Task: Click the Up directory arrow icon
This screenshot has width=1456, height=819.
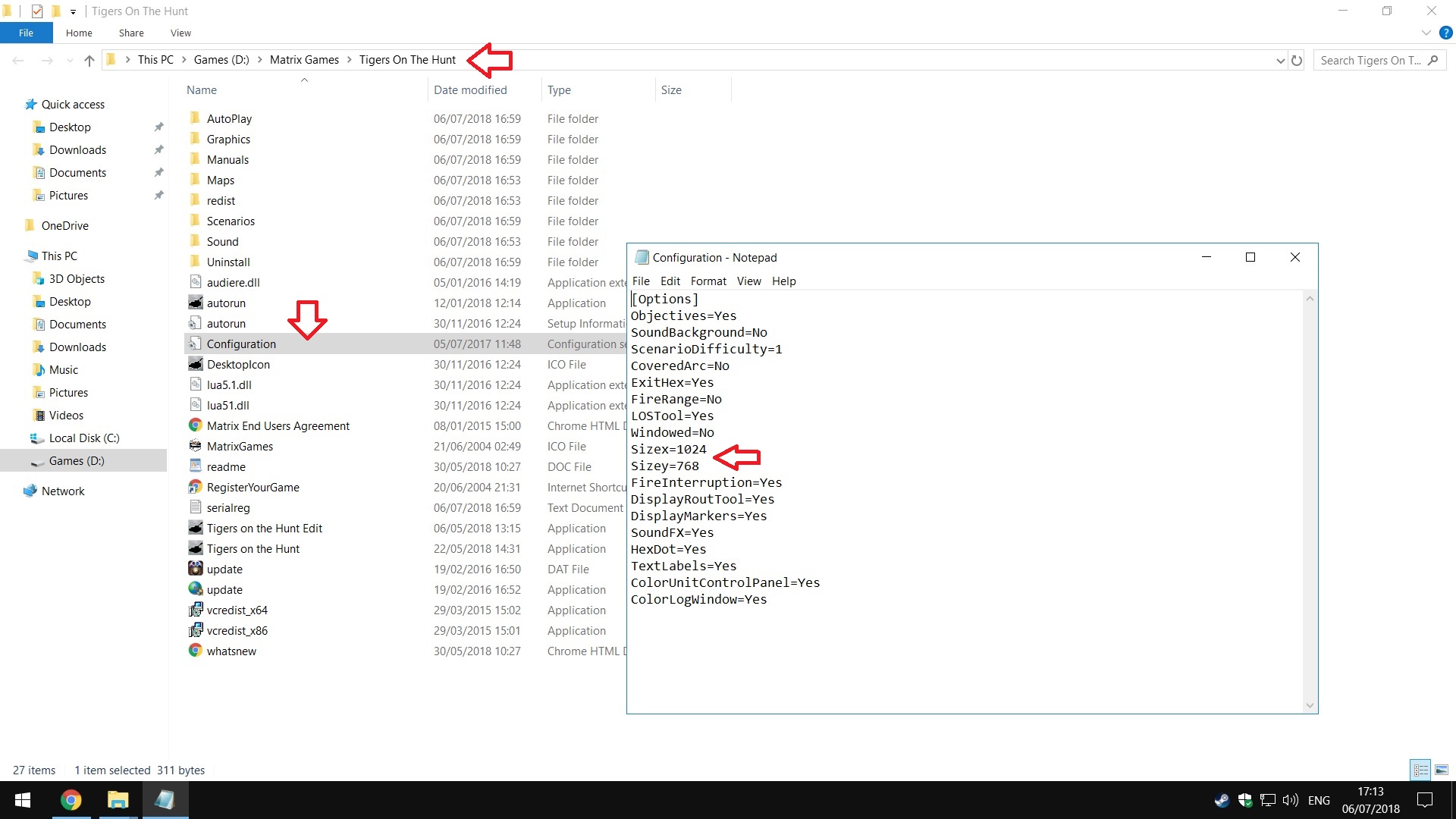Action: (x=89, y=61)
